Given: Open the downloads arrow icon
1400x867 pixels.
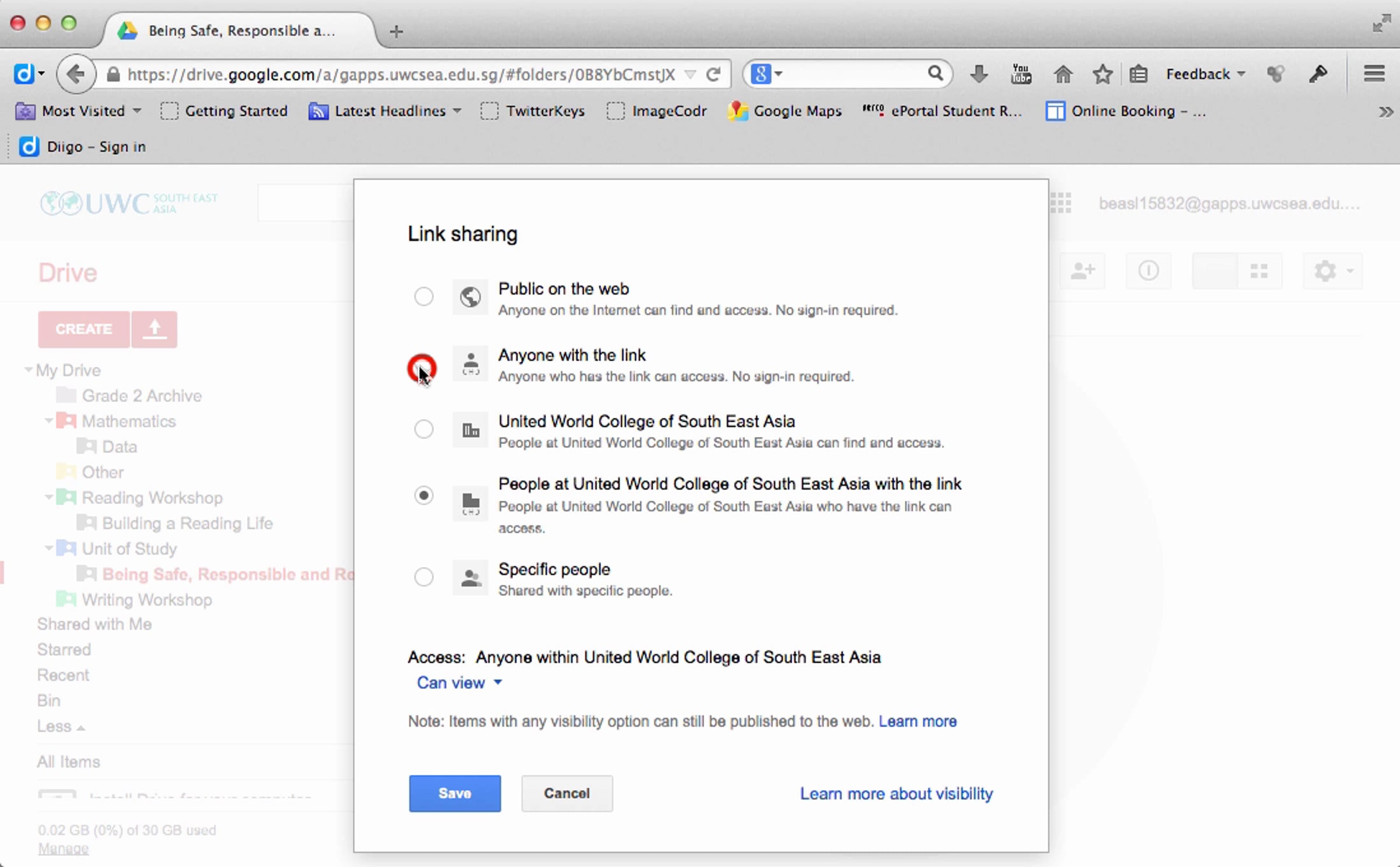Looking at the screenshot, I should point(979,74).
